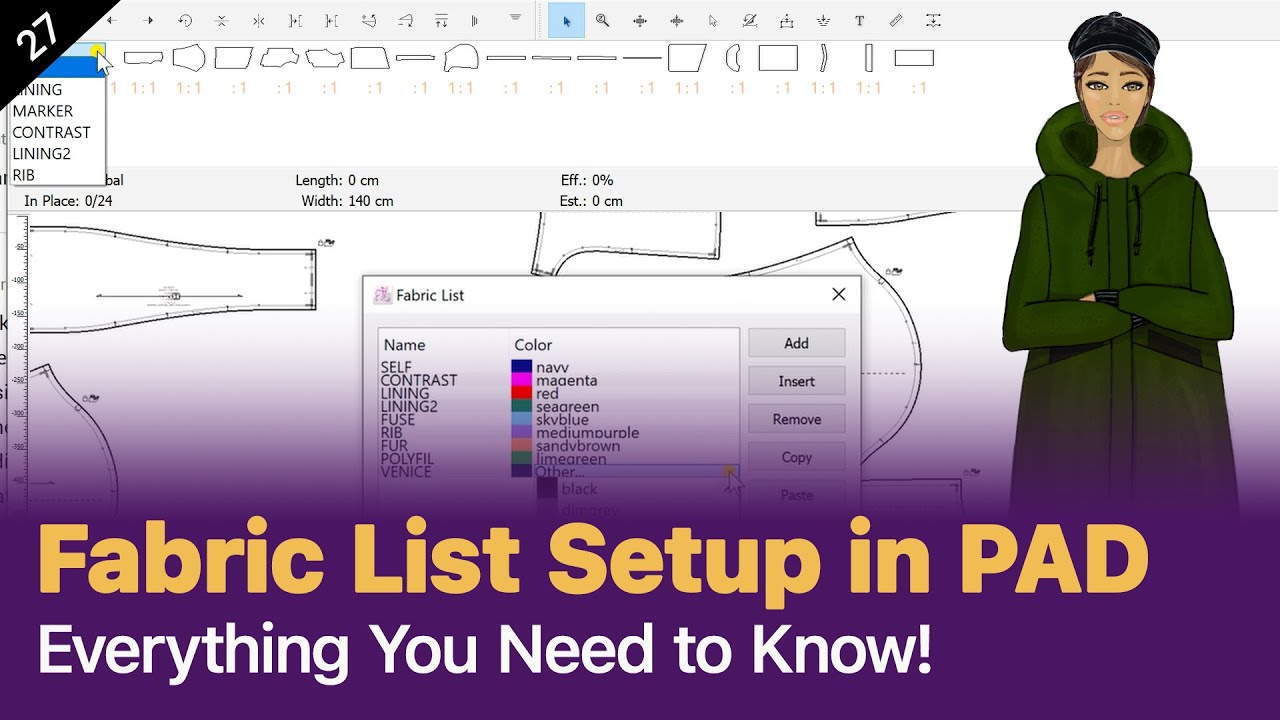Select the FUR fabric name
The height and width of the screenshot is (720, 1280).
click(393, 445)
